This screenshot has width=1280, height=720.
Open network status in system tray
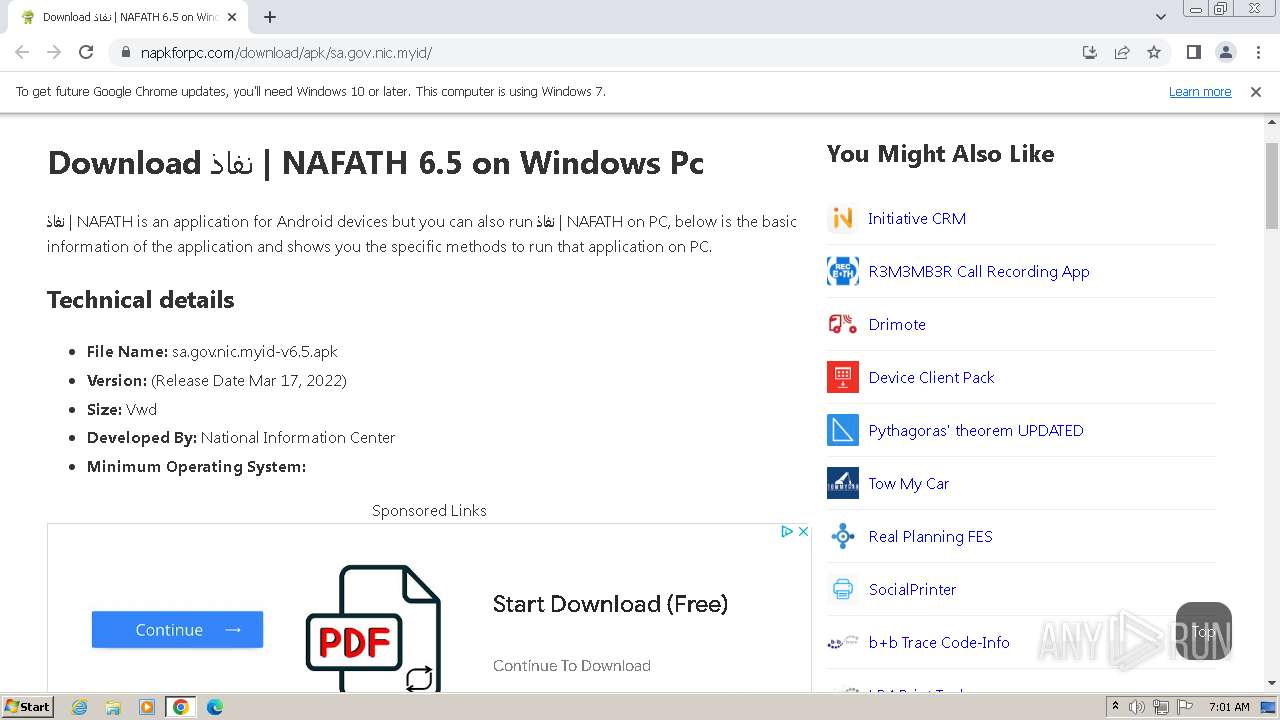pyautogui.click(x=1161, y=707)
